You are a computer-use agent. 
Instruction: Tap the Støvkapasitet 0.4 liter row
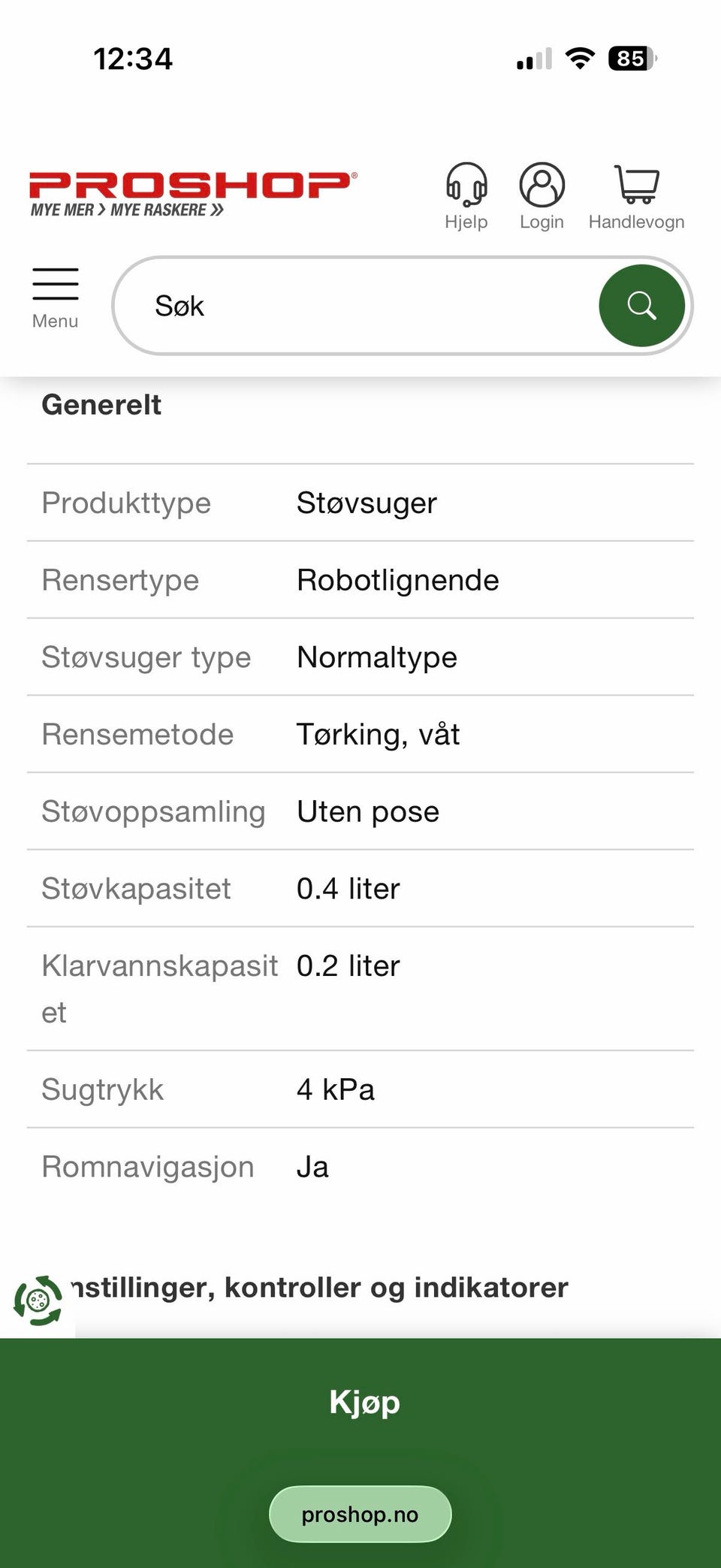click(360, 889)
